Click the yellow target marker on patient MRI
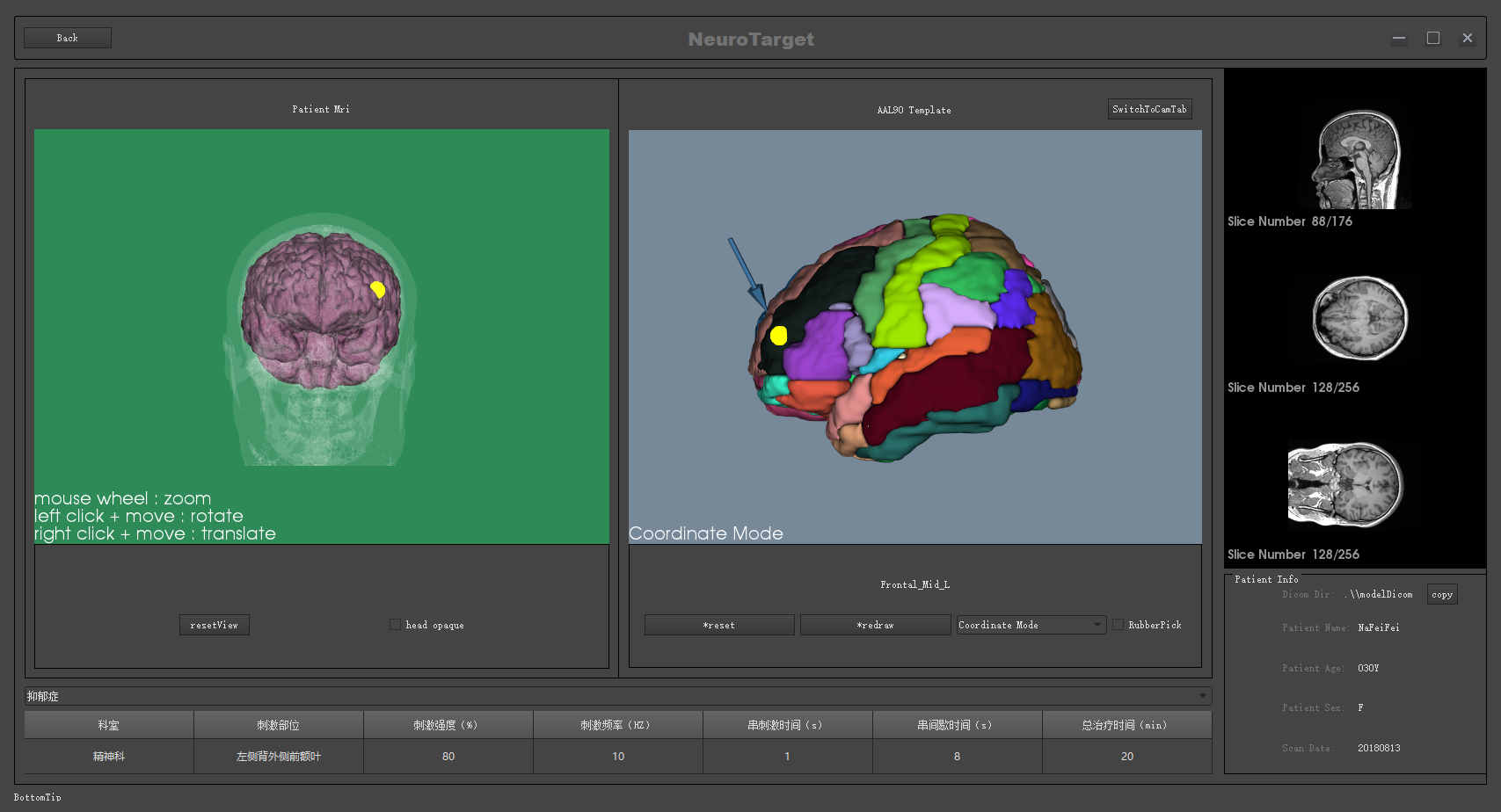 pyautogui.click(x=378, y=289)
